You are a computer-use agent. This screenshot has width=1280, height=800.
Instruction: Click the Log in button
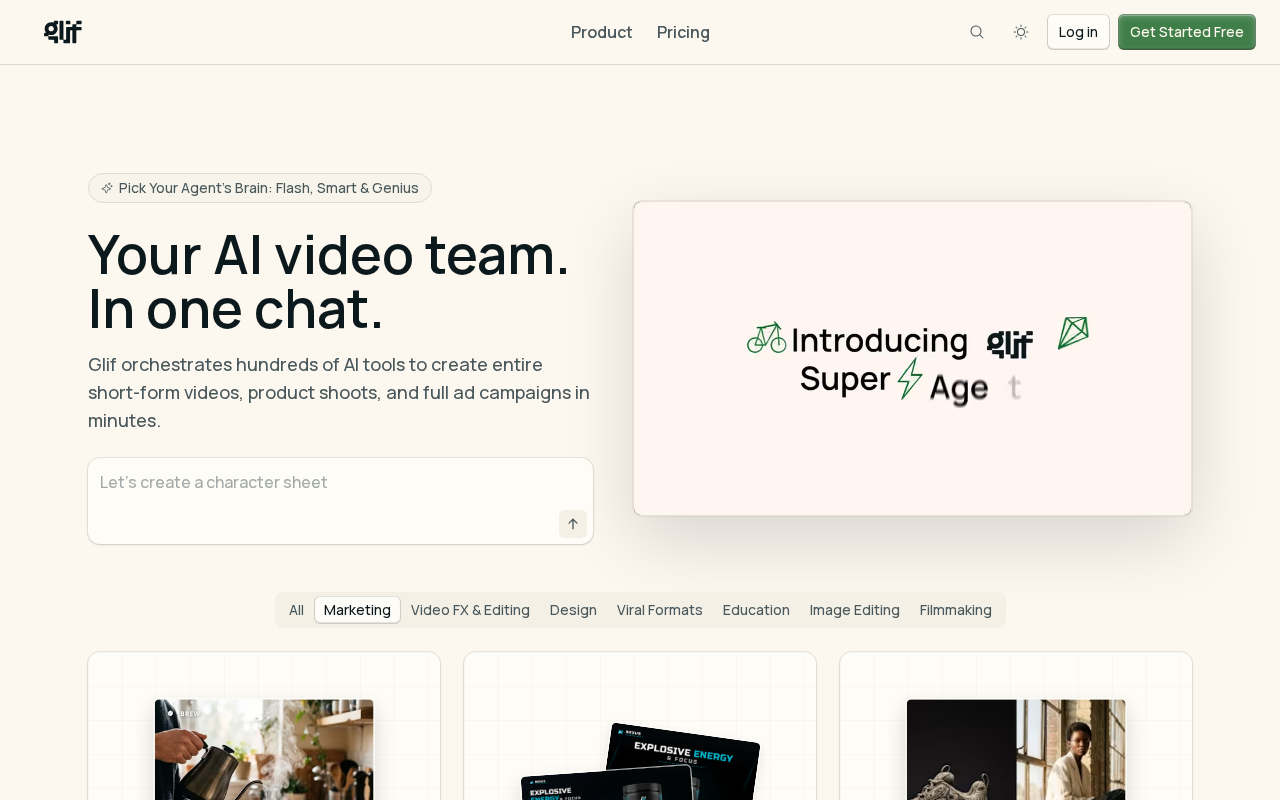click(x=1078, y=32)
